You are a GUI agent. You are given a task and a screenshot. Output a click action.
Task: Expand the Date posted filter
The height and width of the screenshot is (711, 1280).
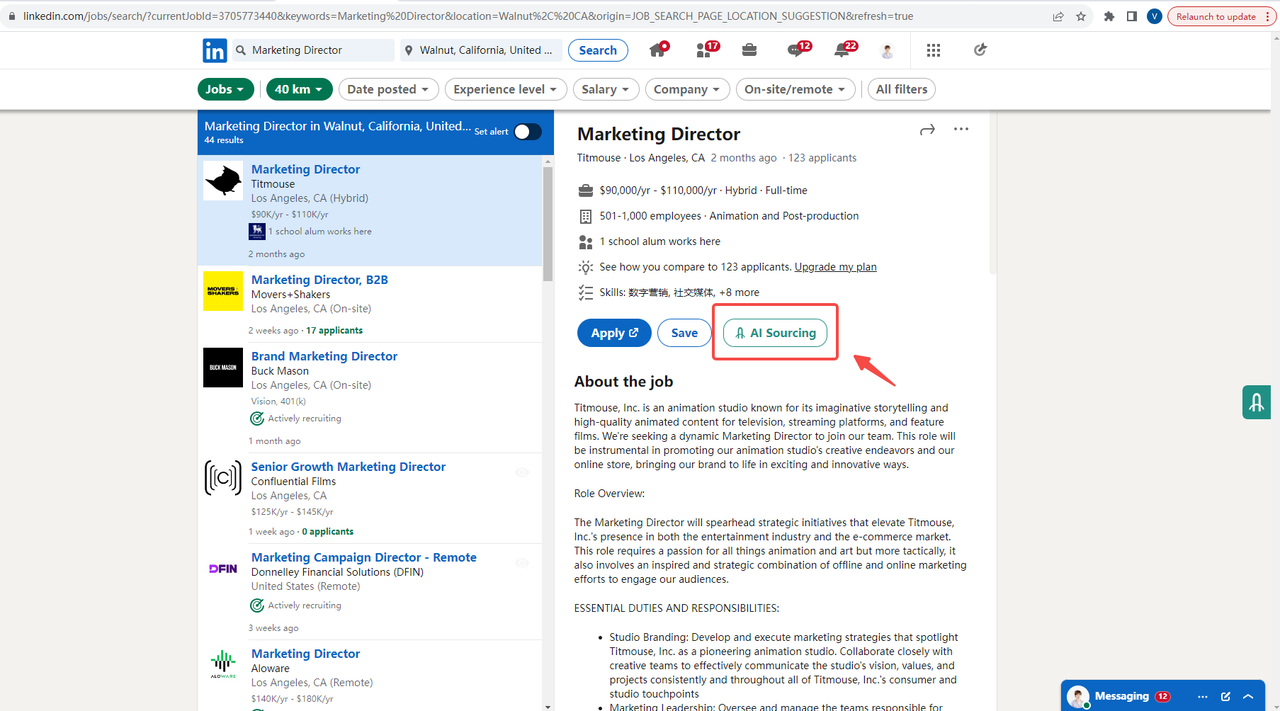388,89
